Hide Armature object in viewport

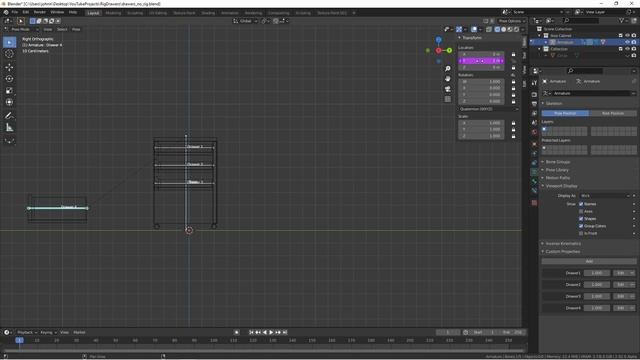click(x=627, y=42)
